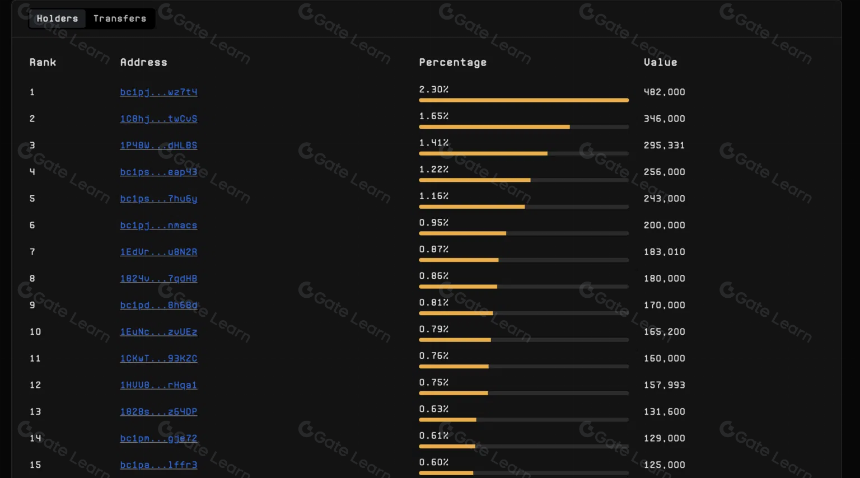The image size is (860, 478).
Task: Select the value 243,000
Action: pos(664,199)
